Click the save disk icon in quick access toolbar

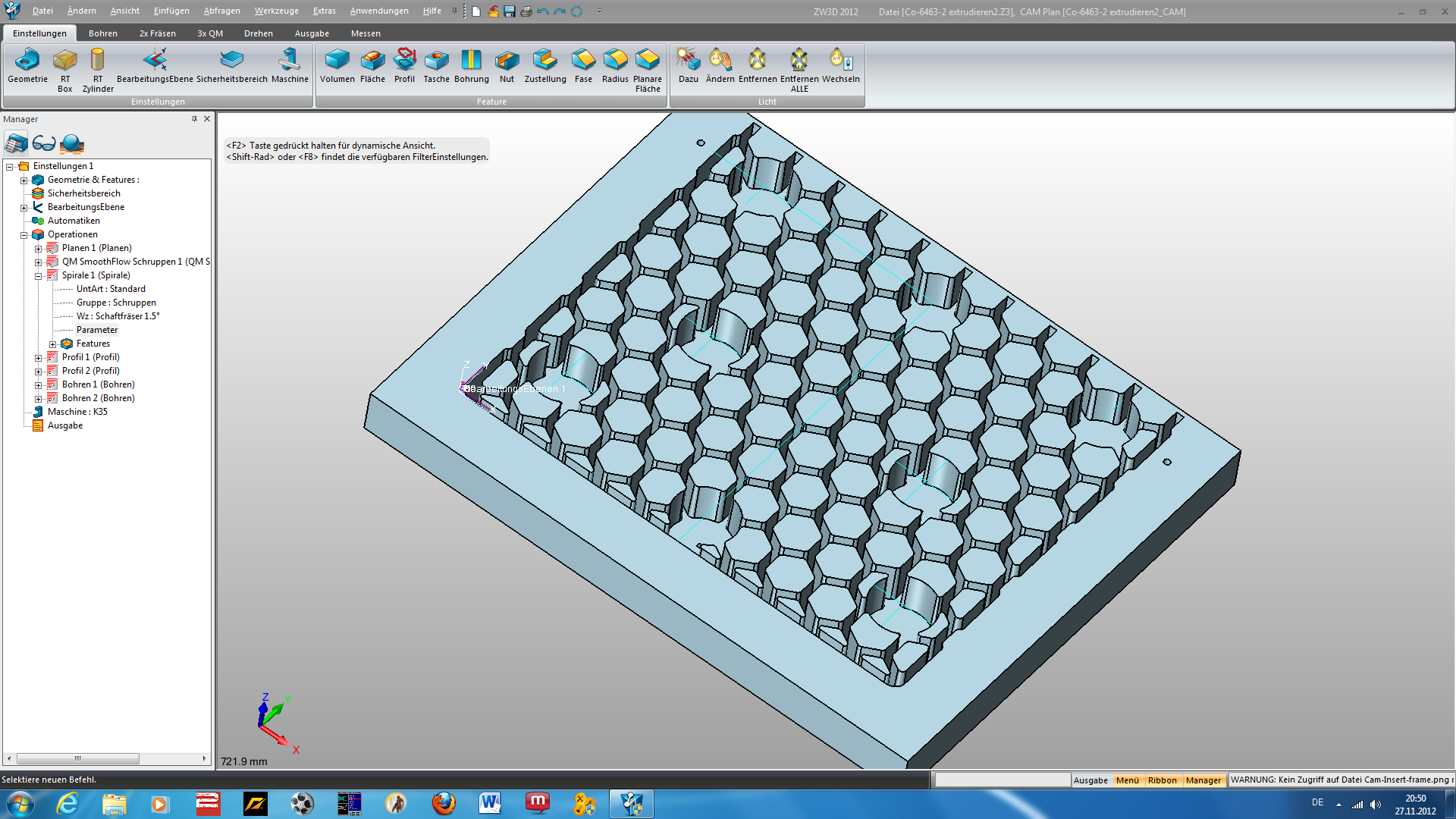pyautogui.click(x=510, y=11)
